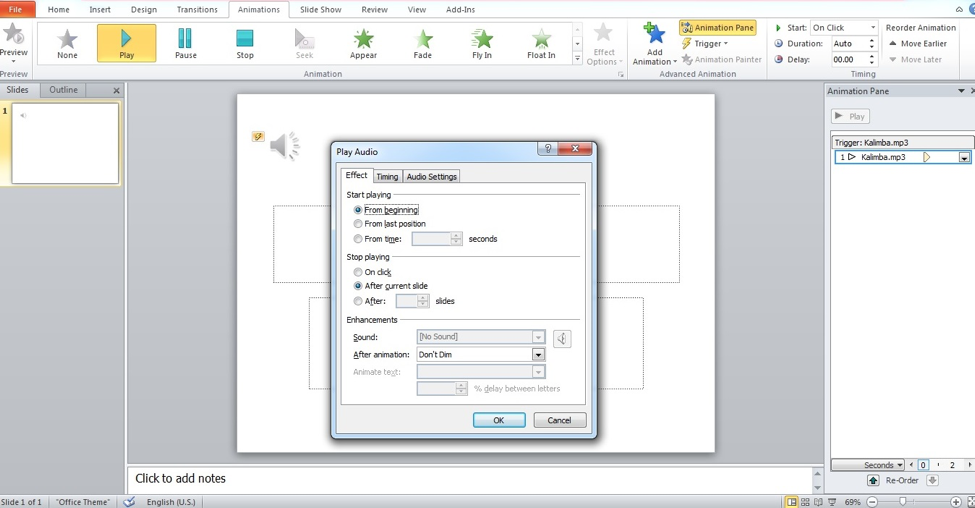Increase the Duration spinner value
The height and width of the screenshot is (508, 975).
pyautogui.click(x=872, y=40)
